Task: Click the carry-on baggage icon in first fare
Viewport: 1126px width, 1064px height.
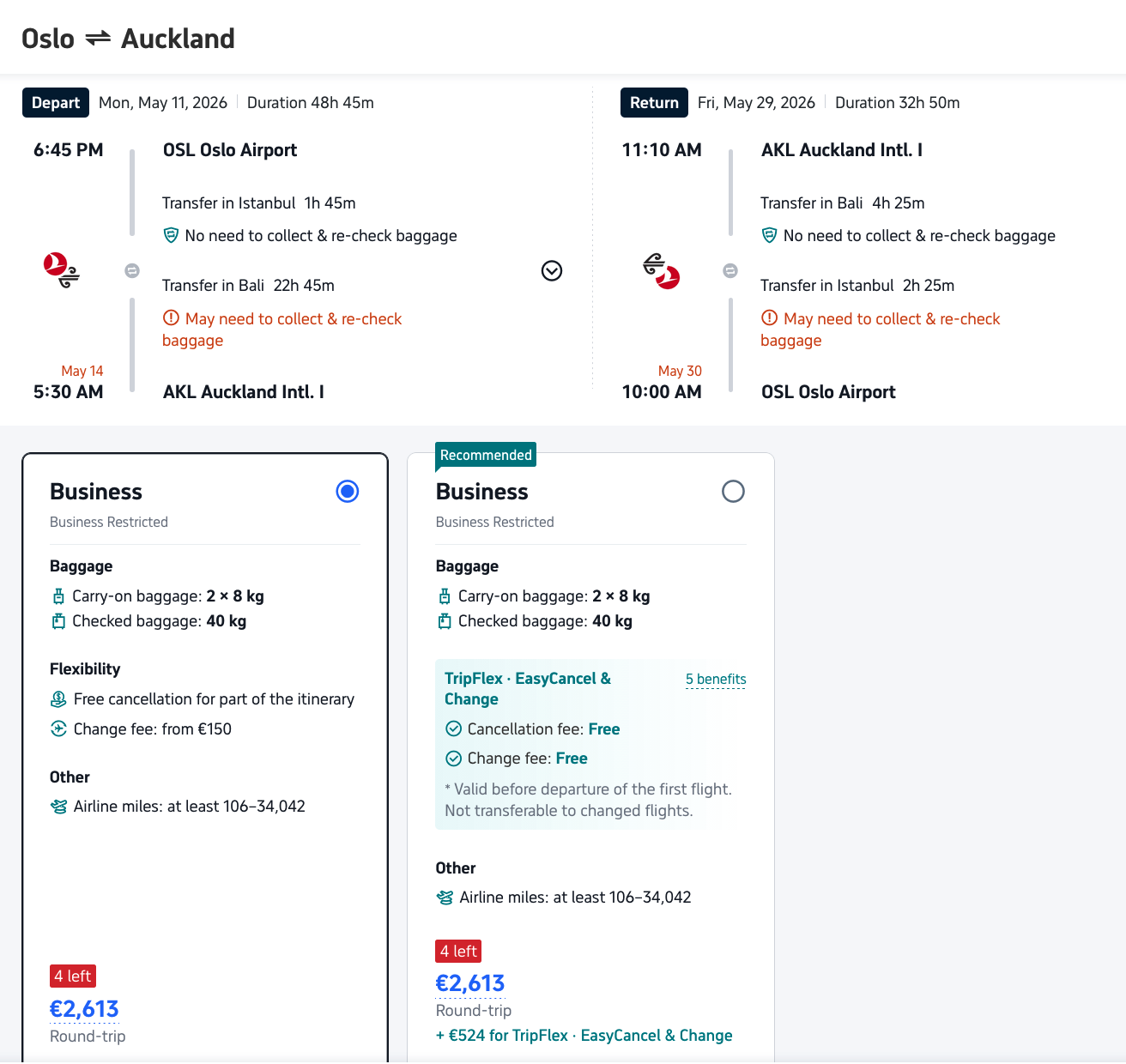Action: (x=58, y=596)
